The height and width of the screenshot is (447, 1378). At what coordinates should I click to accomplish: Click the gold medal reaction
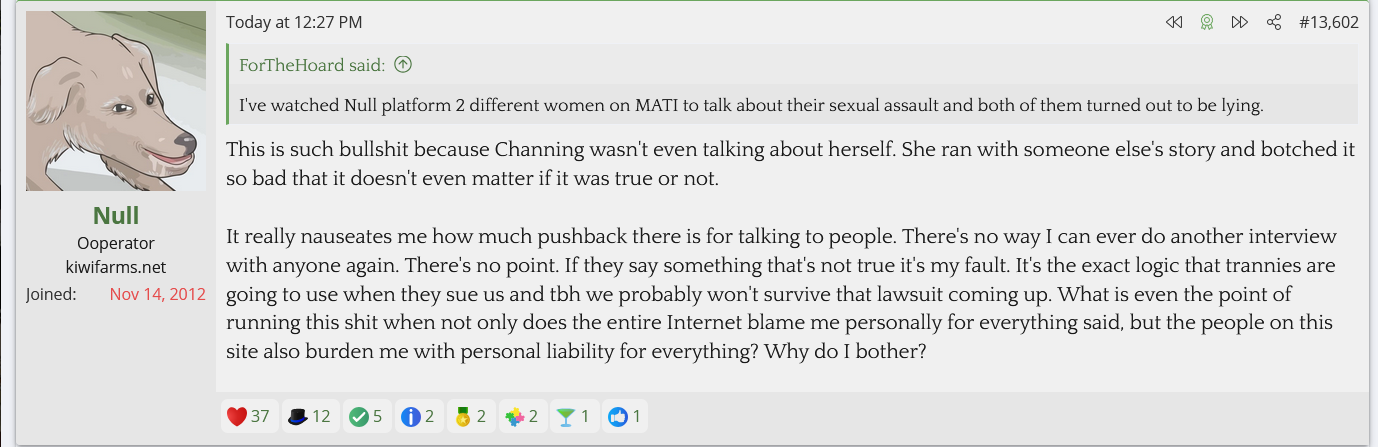pyautogui.click(x=470, y=416)
